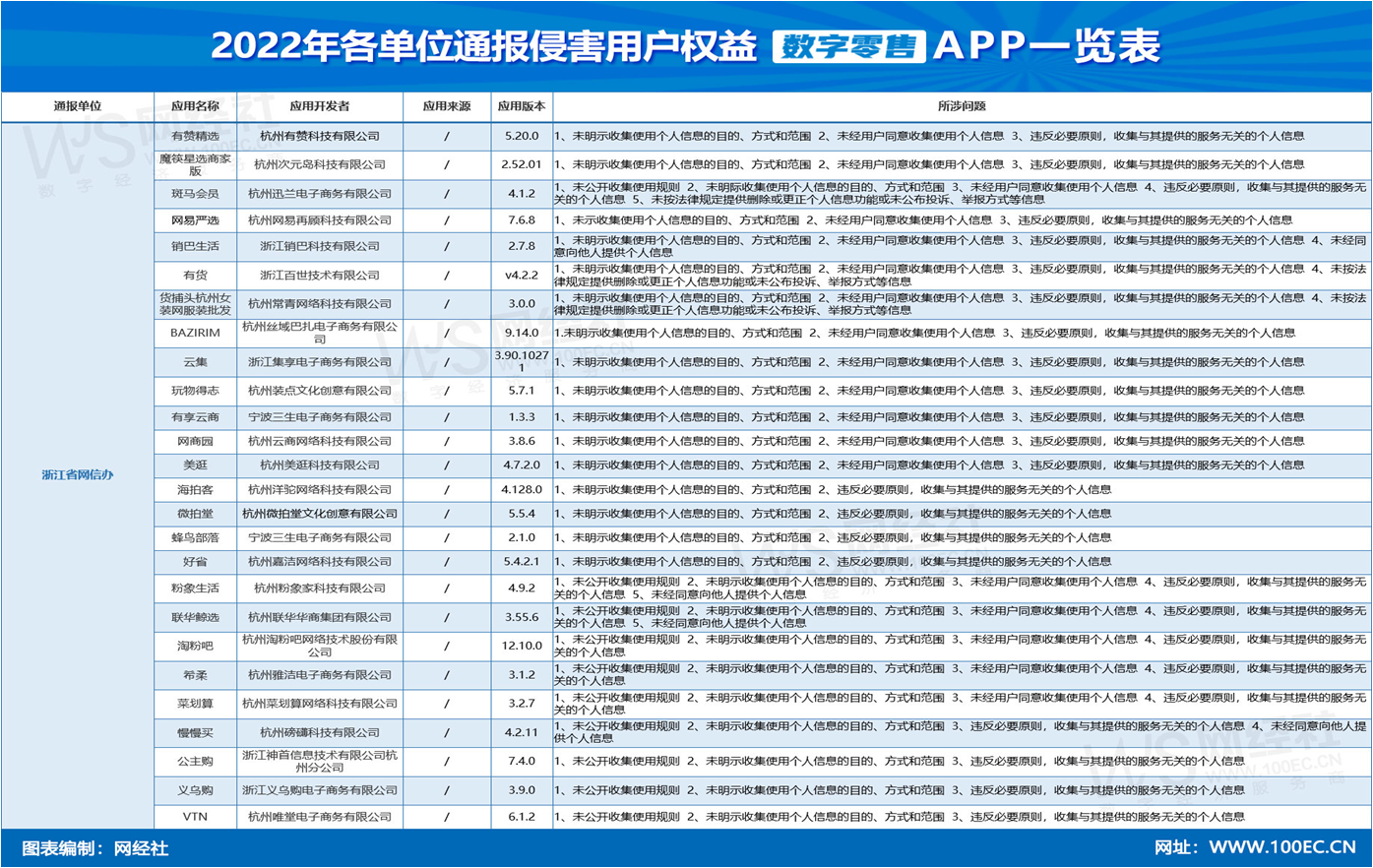This screenshot has height=868, width=1373.
Task: Click the 通报单位 column header
Action: pos(78,106)
